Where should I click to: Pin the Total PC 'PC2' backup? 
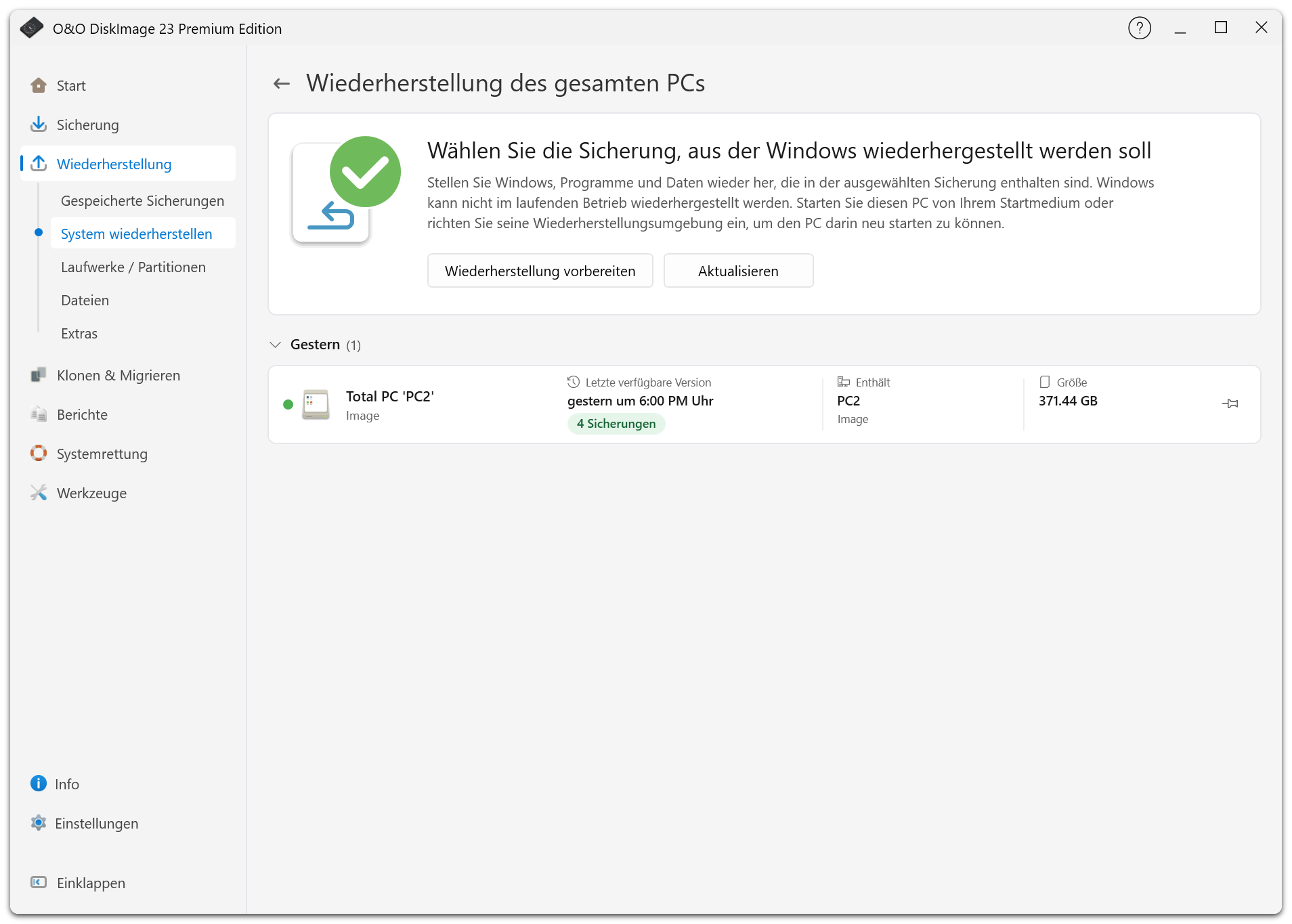1230,403
